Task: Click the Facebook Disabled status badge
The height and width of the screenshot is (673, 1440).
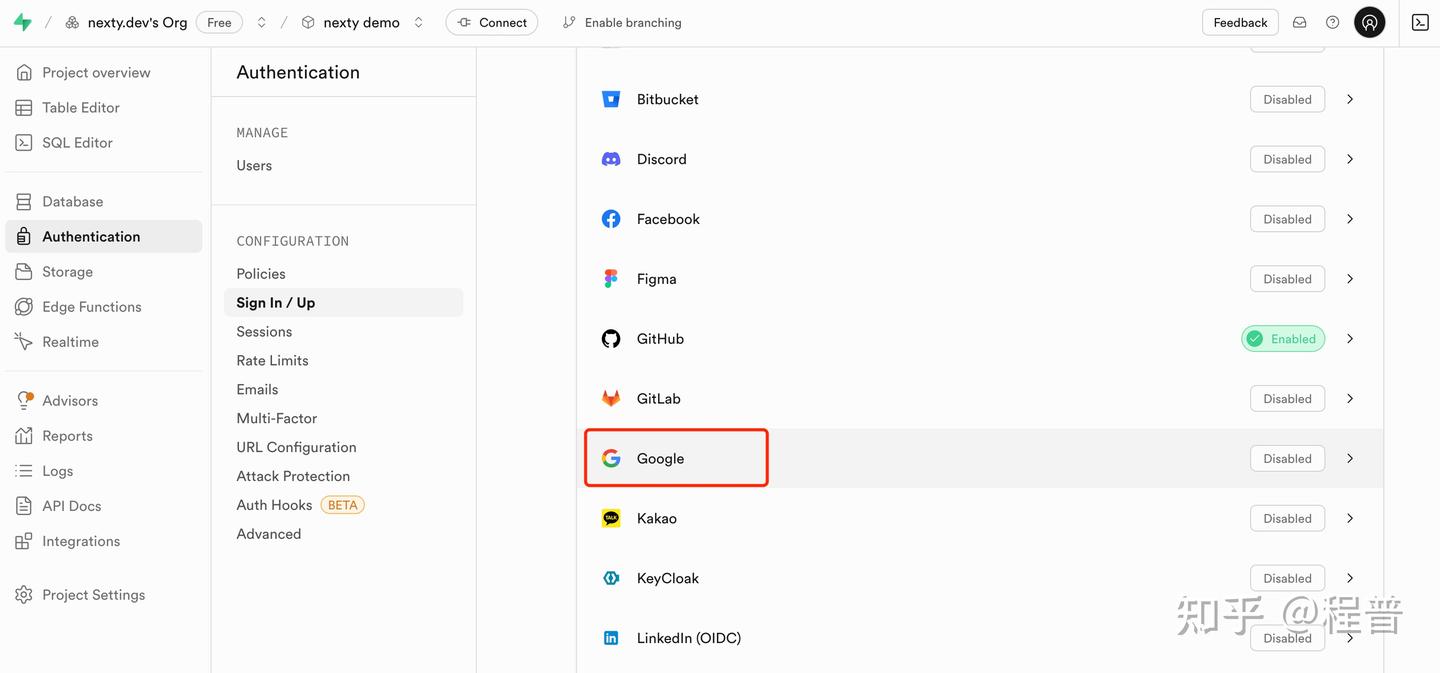Action: 1287,219
